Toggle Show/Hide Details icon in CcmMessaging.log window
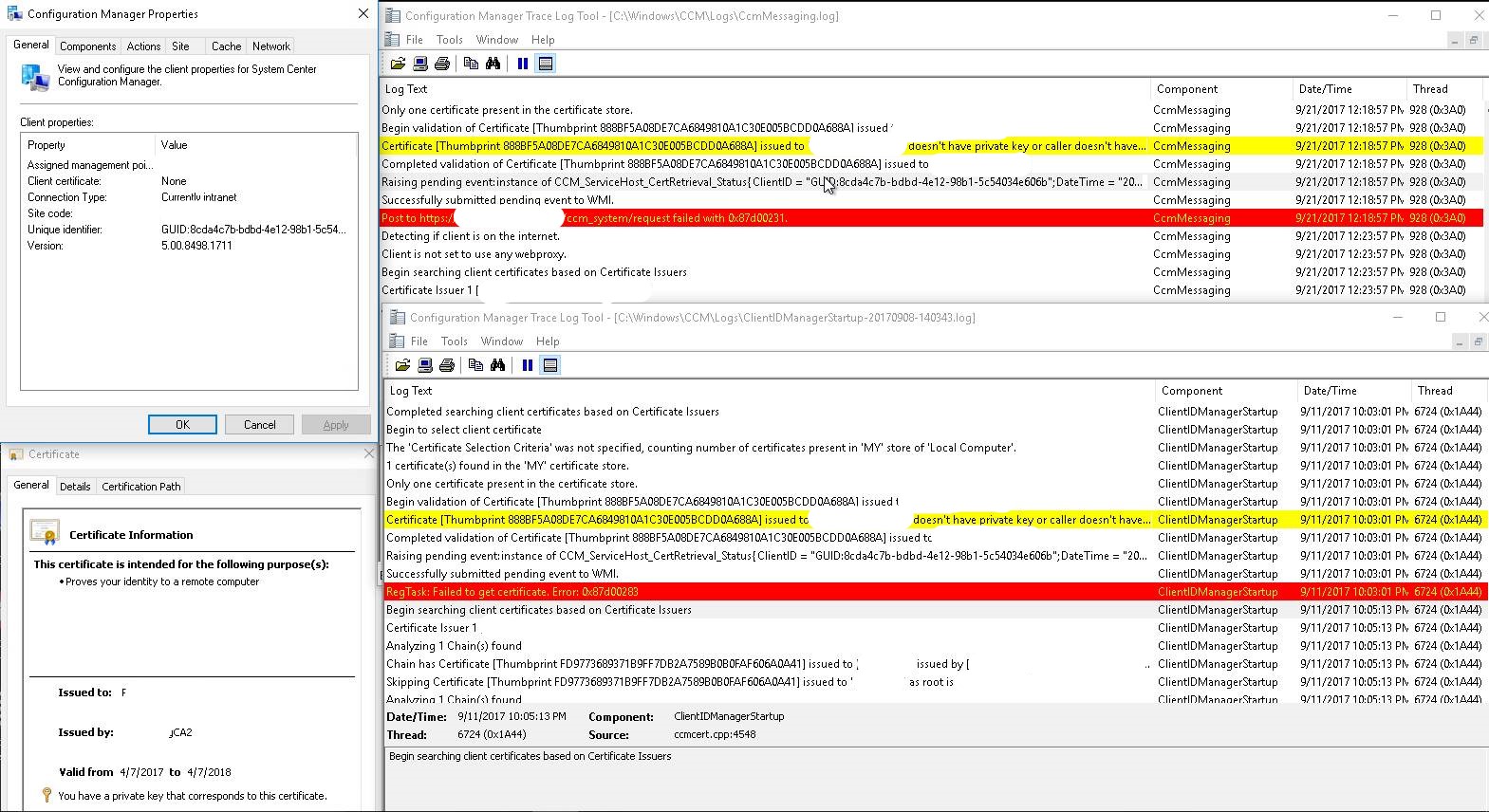1489x812 pixels. [546, 64]
